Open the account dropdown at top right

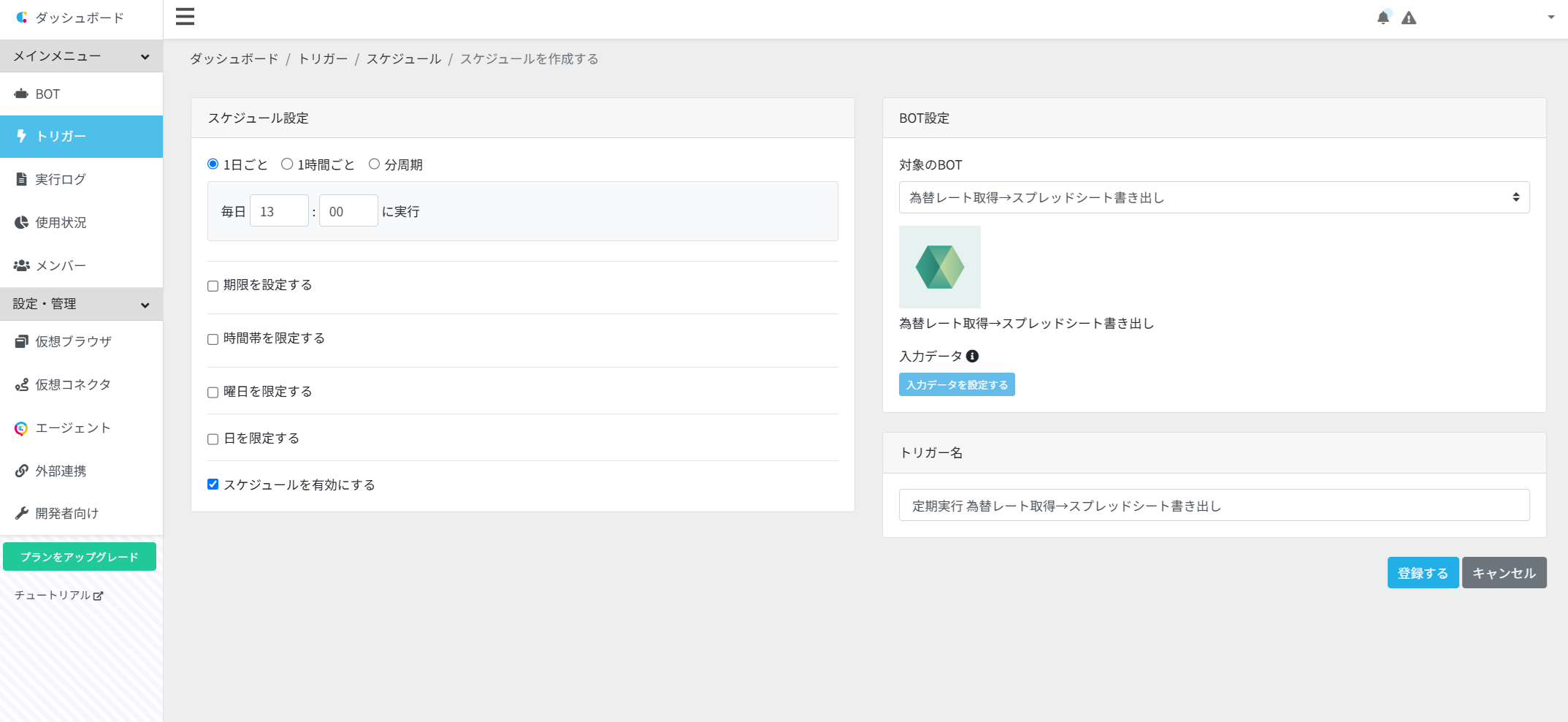(1551, 16)
